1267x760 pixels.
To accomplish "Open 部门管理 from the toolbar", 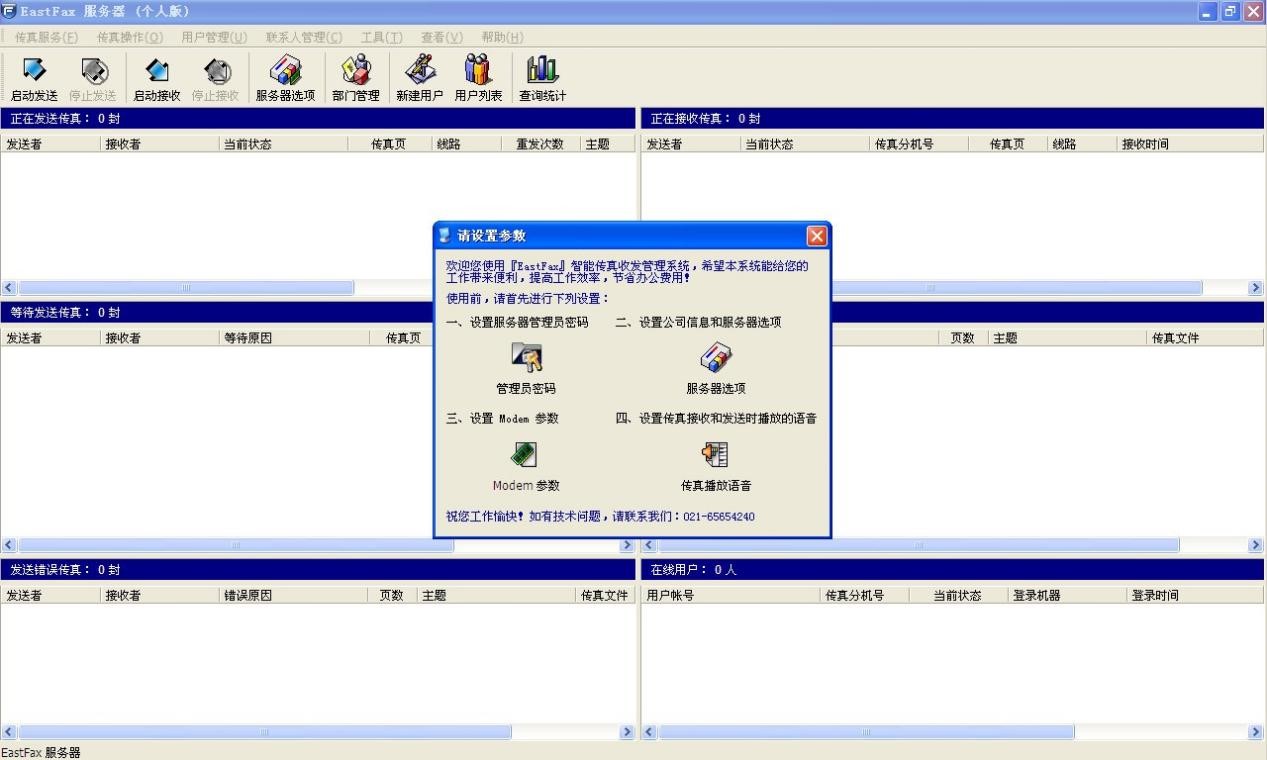I will pyautogui.click(x=355, y=70).
